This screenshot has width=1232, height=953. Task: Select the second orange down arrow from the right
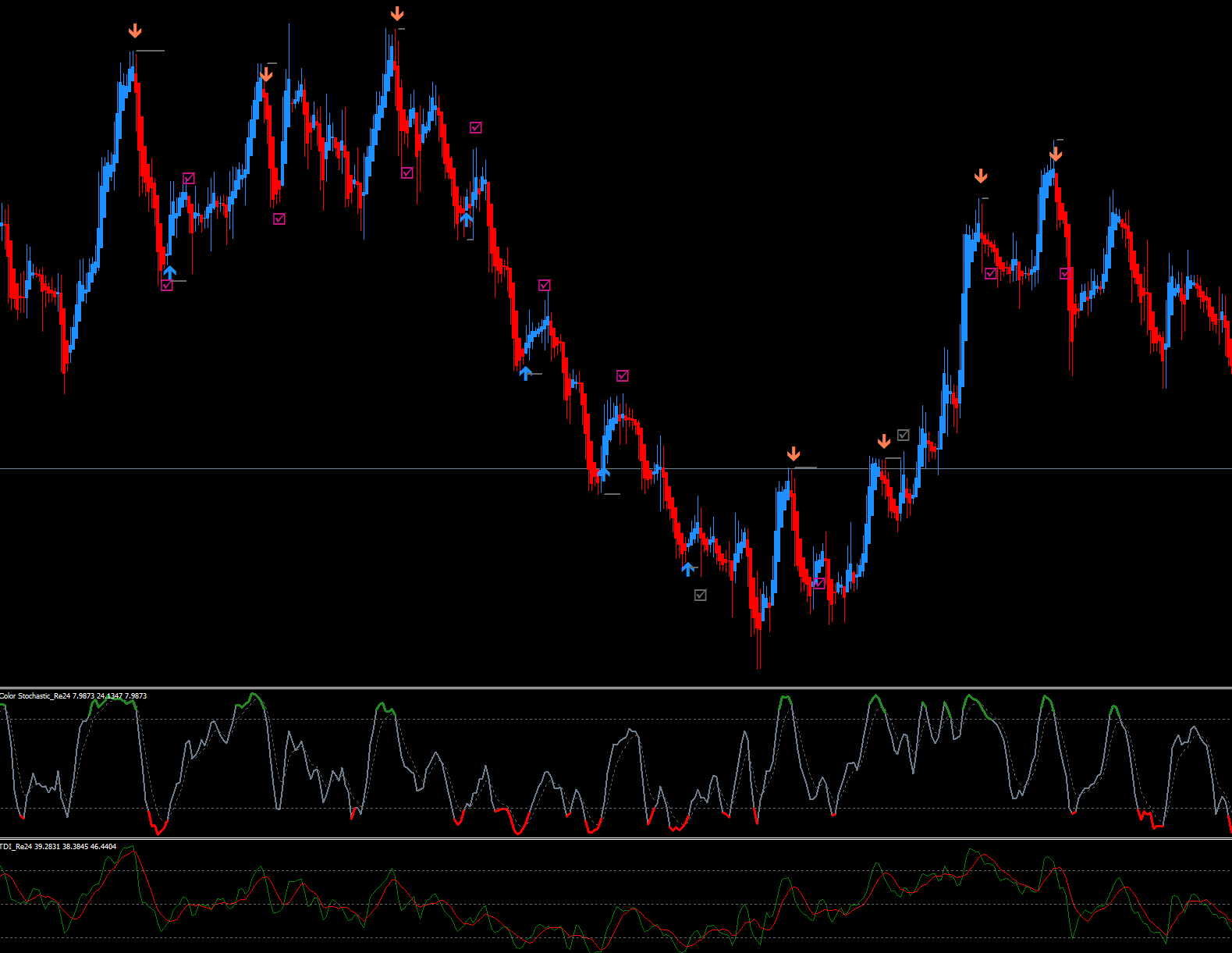click(x=981, y=176)
